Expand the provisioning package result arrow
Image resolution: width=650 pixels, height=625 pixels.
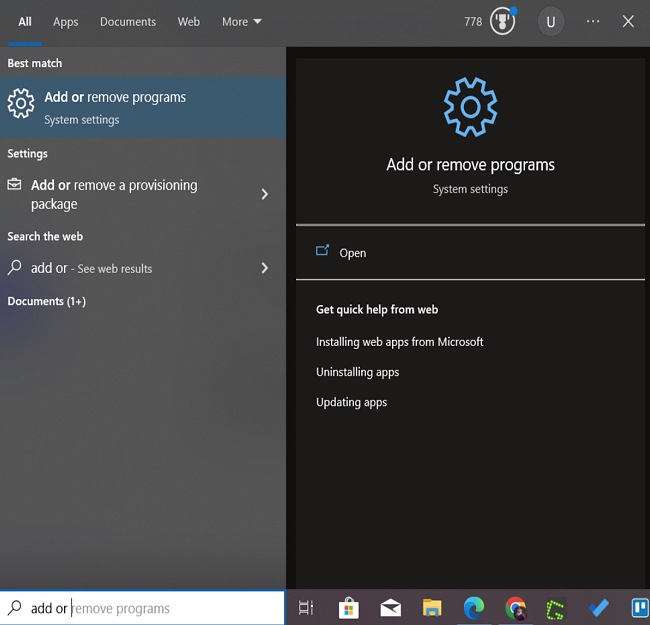[264, 194]
